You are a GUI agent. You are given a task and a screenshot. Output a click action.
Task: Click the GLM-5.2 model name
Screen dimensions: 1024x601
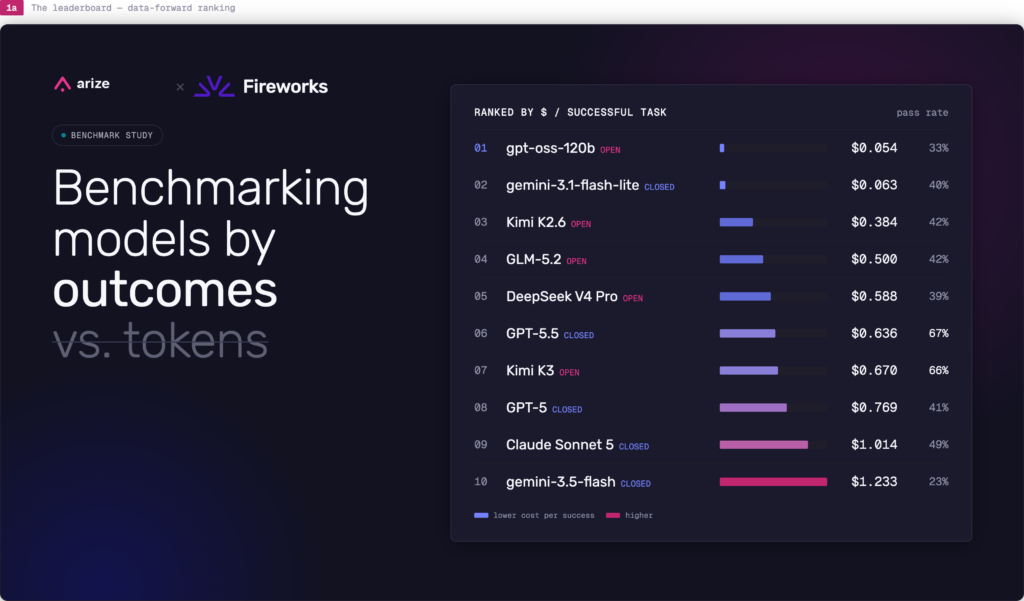pos(534,259)
